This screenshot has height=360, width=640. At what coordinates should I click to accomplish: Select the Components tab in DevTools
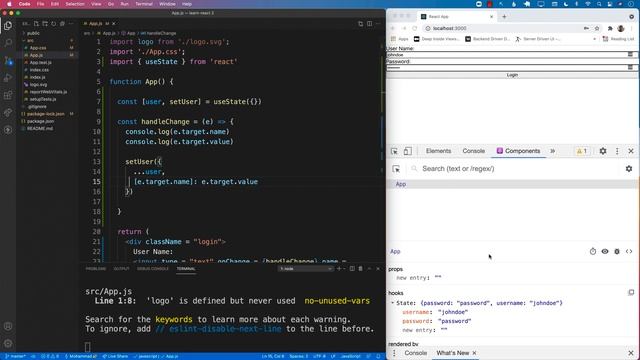[x=518, y=151]
